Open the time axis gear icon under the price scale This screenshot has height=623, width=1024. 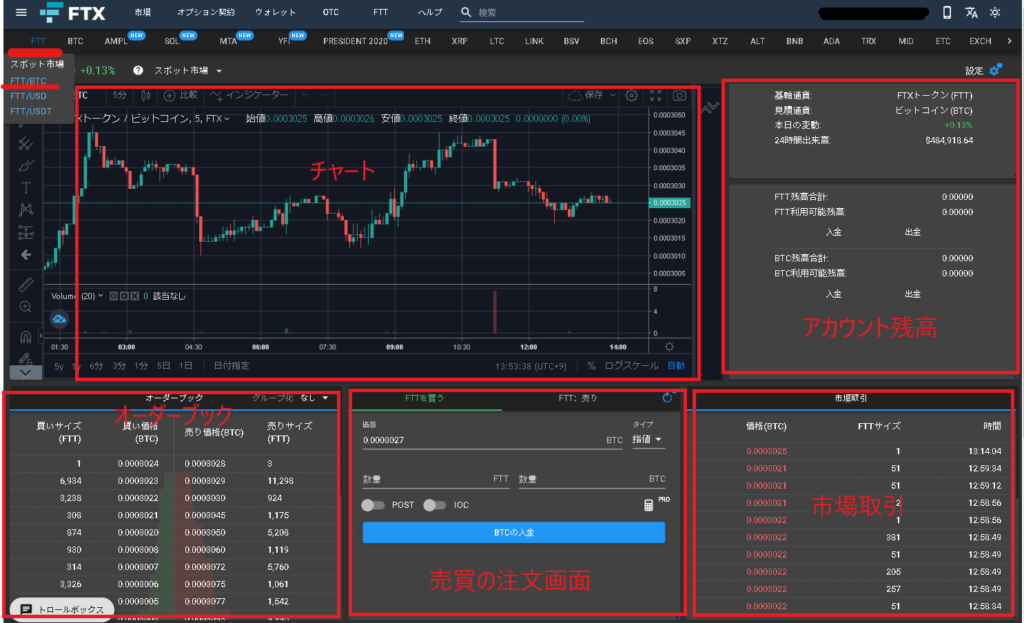(669, 347)
